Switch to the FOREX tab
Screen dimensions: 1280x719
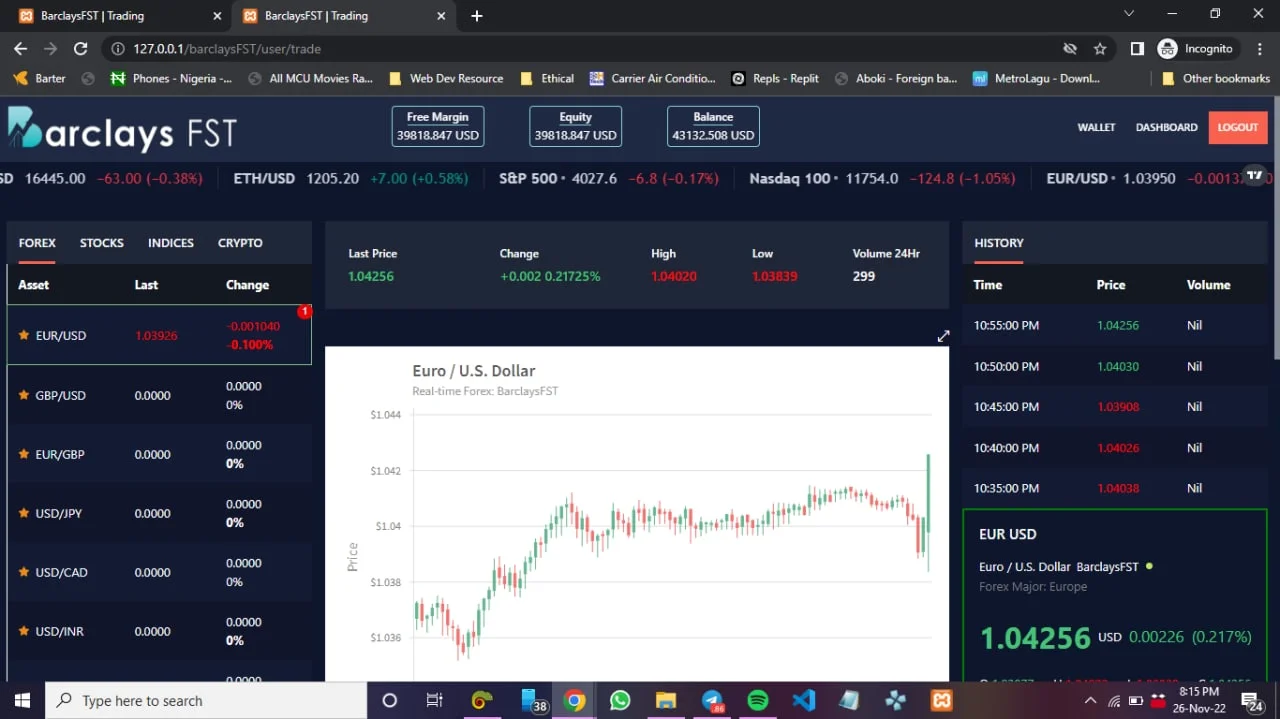point(37,243)
